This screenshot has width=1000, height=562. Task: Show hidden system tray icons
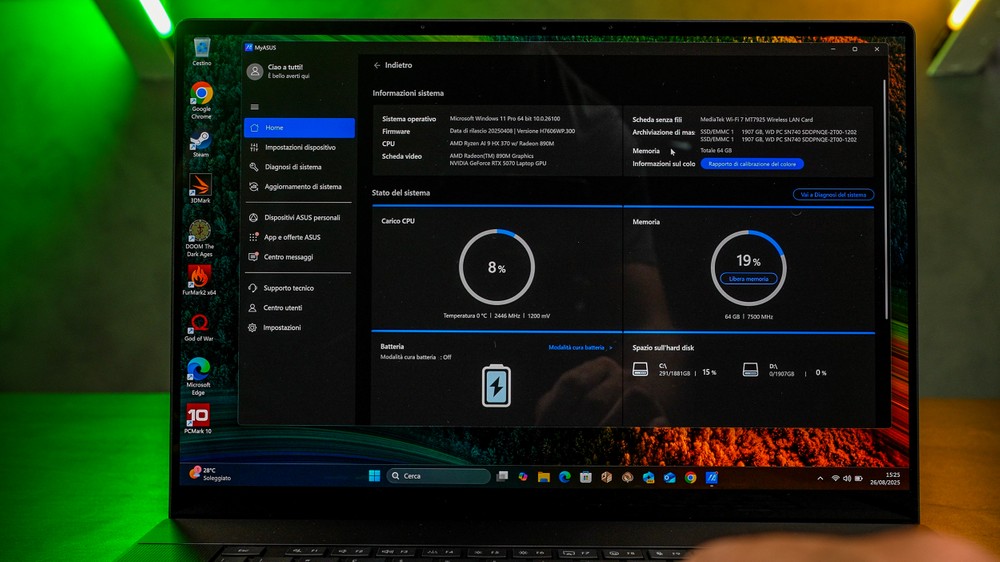(x=820, y=478)
